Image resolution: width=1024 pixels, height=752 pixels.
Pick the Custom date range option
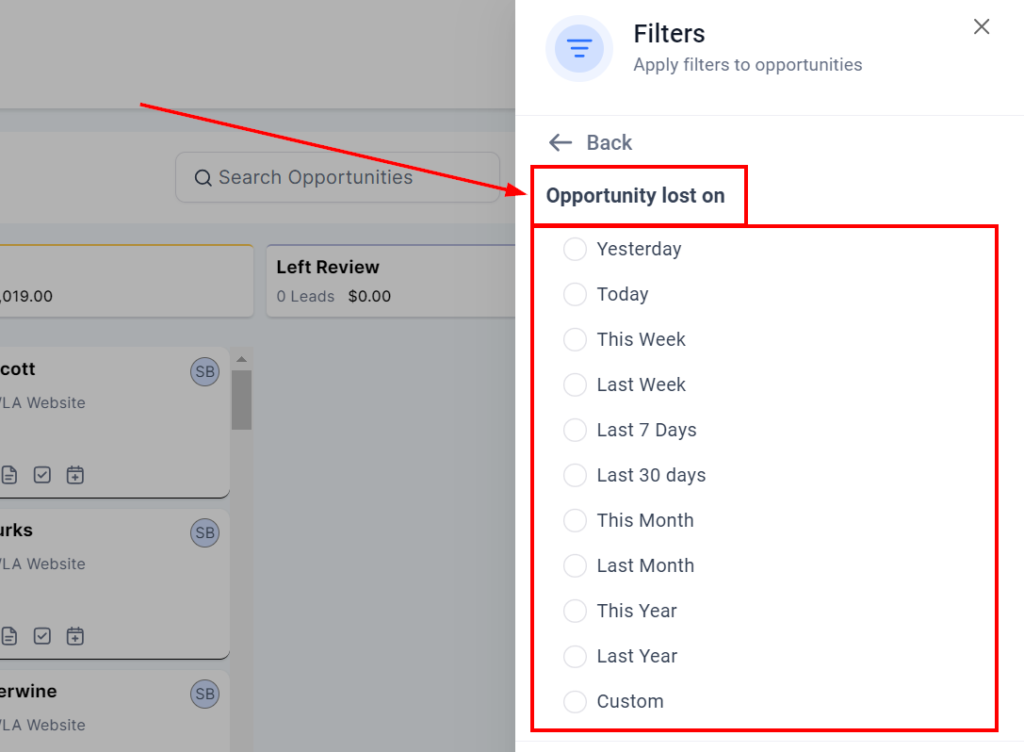575,701
